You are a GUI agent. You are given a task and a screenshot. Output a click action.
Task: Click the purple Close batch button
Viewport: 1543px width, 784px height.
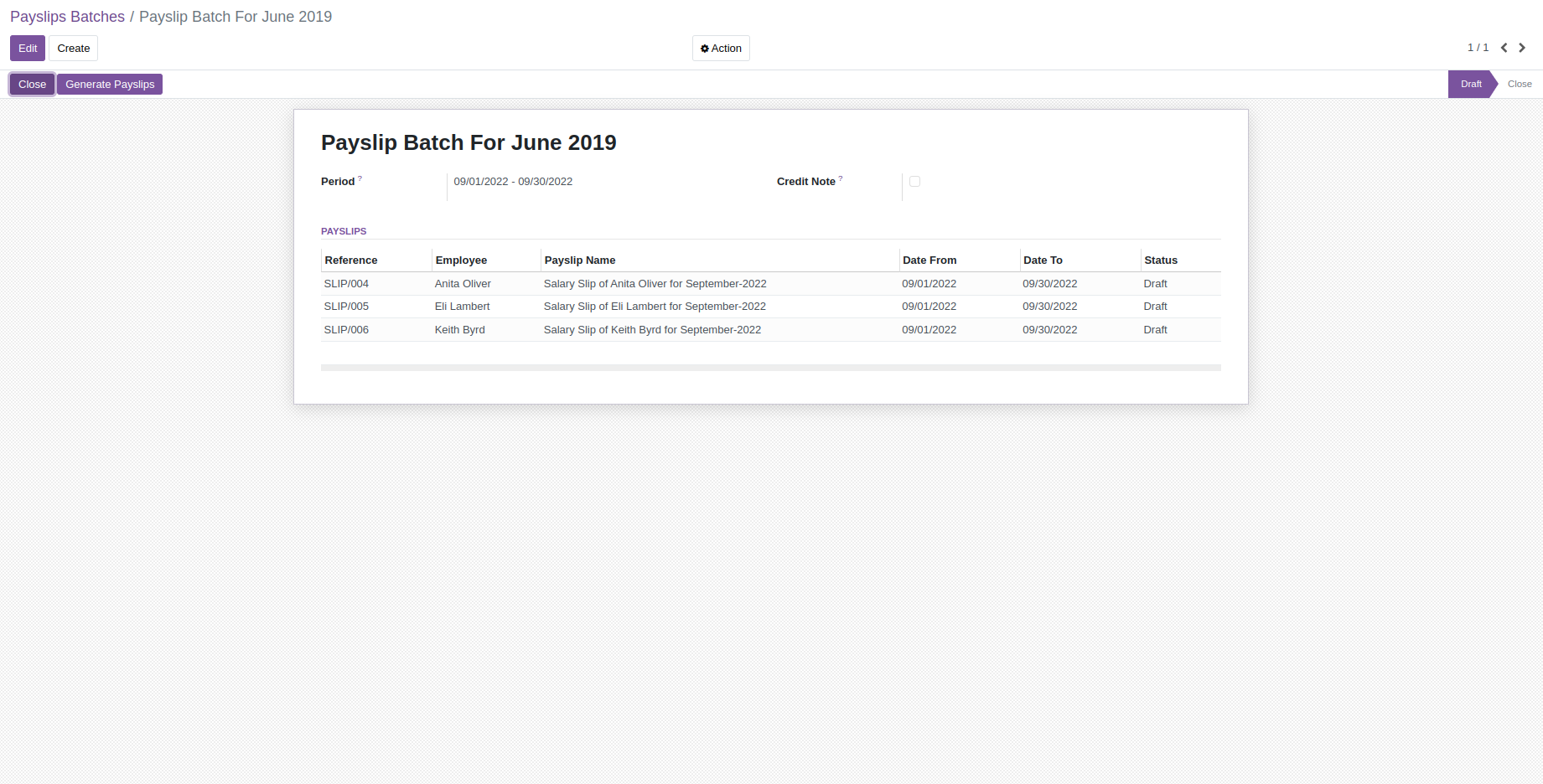pyautogui.click(x=32, y=85)
